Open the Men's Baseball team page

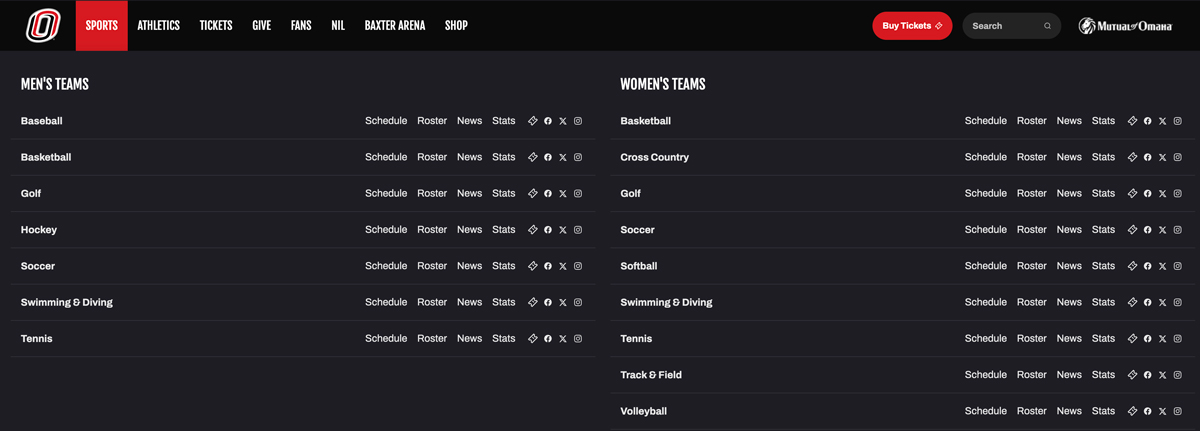[x=42, y=121]
